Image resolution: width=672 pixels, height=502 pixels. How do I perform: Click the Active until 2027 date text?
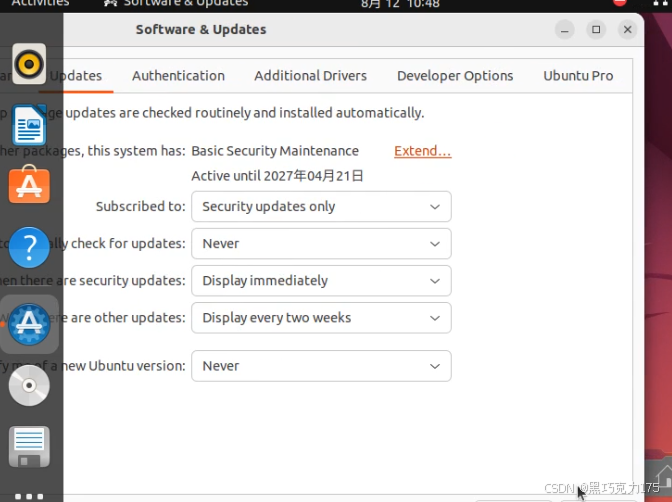tap(277, 176)
